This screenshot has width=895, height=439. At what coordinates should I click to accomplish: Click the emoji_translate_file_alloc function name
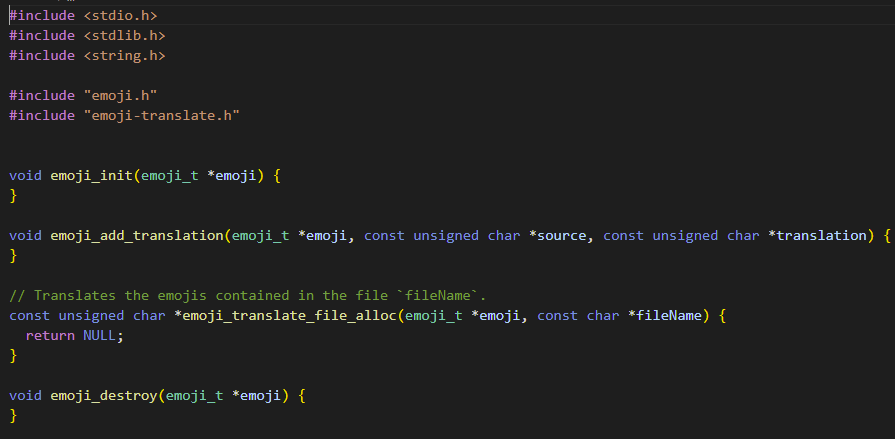pos(289,315)
